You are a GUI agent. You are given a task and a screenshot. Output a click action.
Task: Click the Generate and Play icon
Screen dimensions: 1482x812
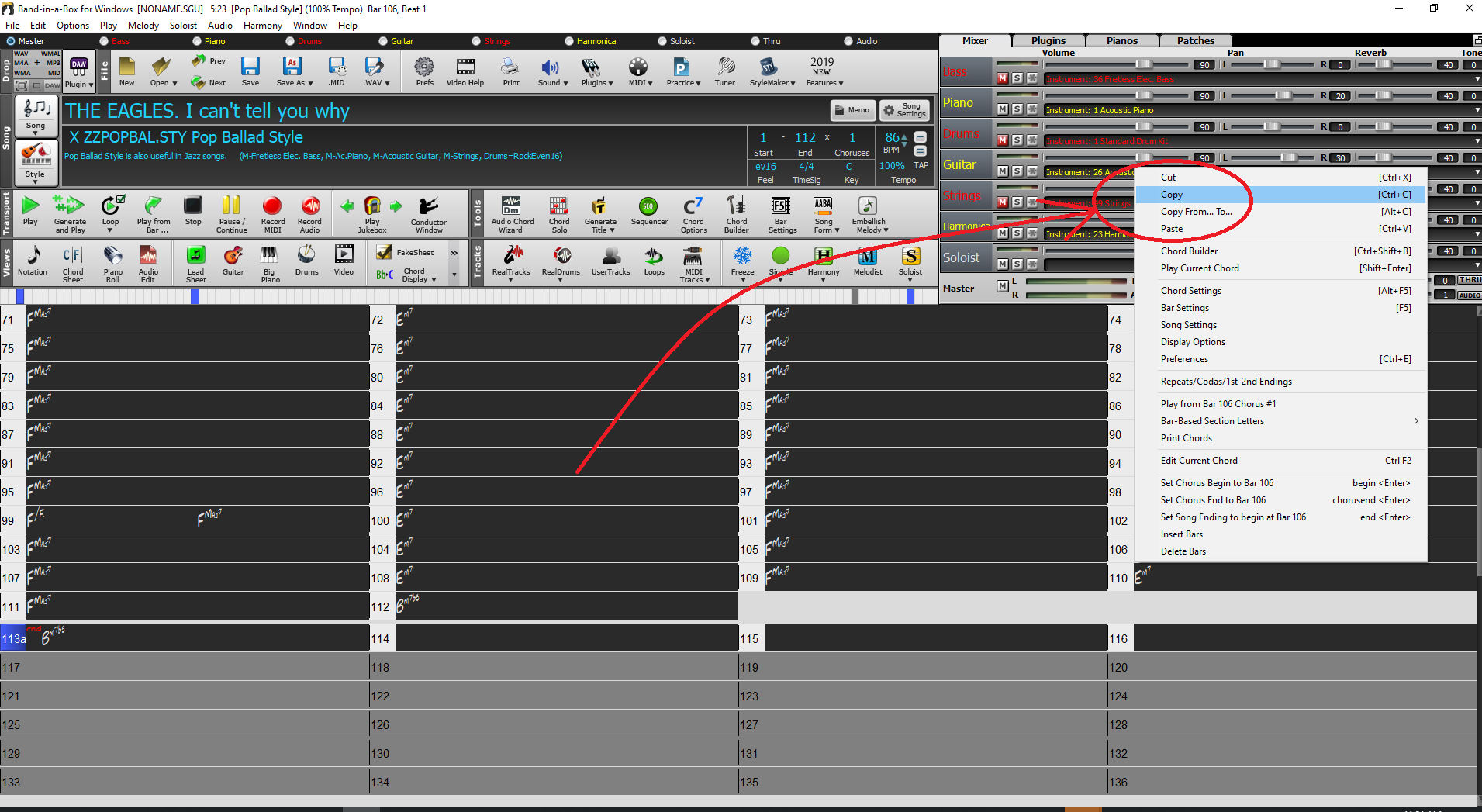point(70,213)
